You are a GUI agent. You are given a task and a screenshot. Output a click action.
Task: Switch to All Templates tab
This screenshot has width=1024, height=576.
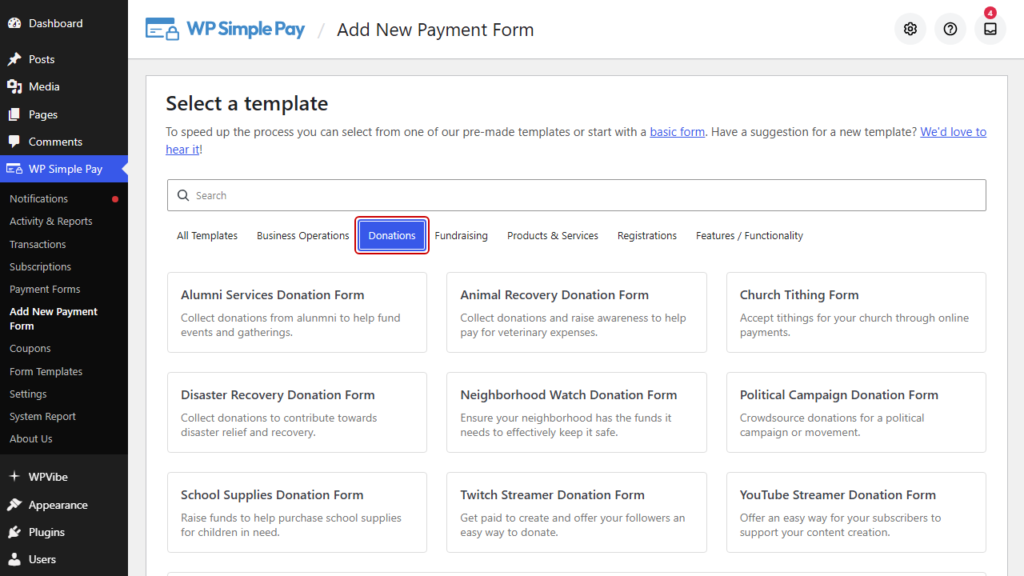coord(207,236)
